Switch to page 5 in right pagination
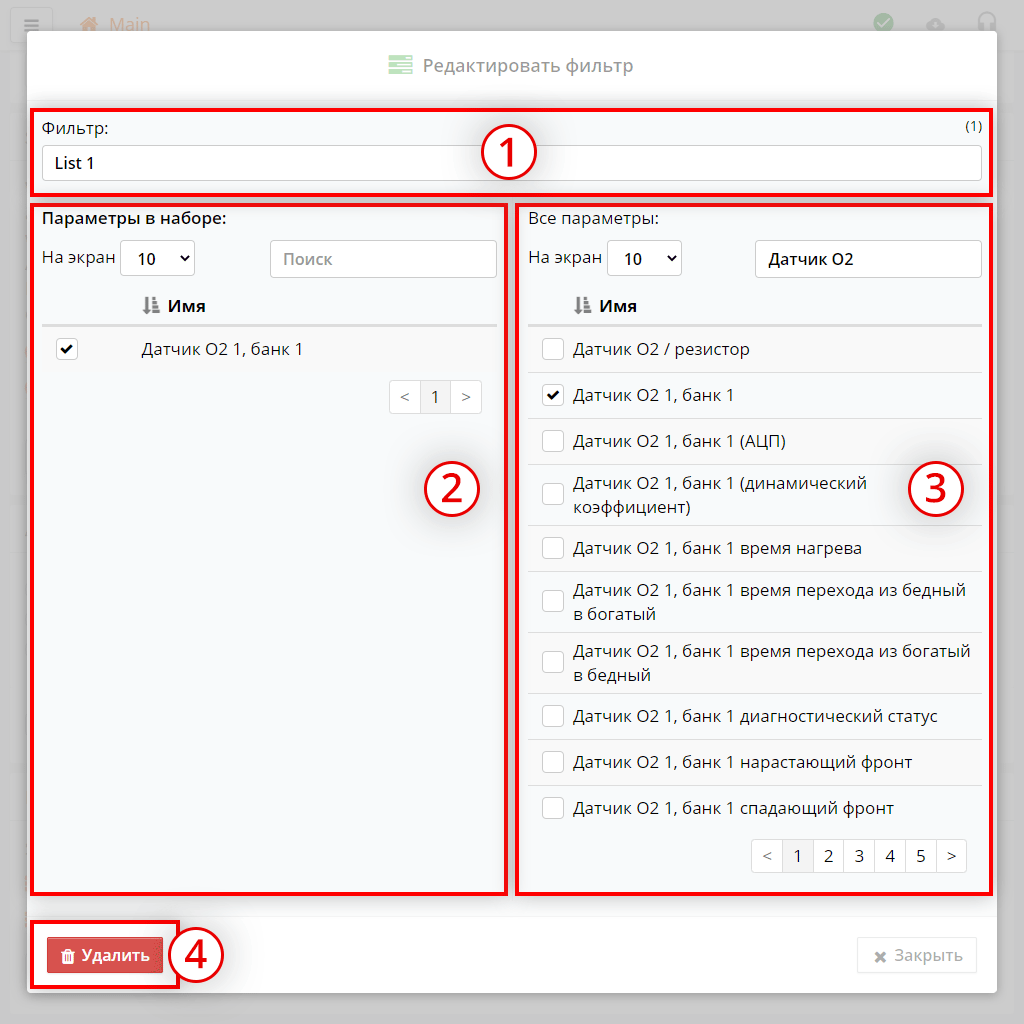The height and width of the screenshot is (1024, 1024). 920,856
